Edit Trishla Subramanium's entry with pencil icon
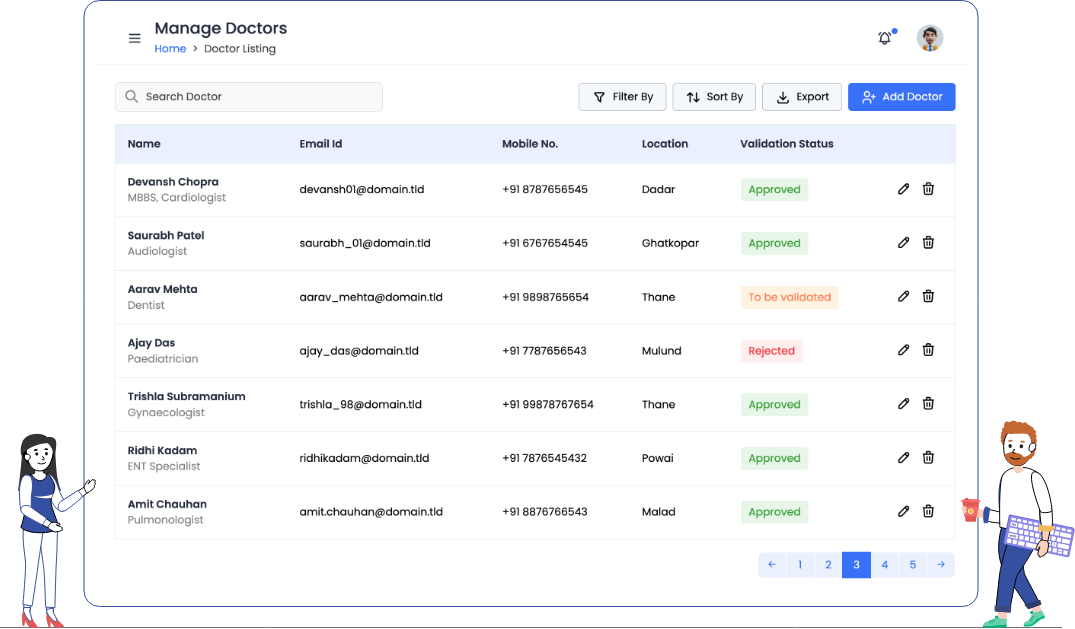The width and height of the screenshot is (1075, 629). tap(904, 404)
